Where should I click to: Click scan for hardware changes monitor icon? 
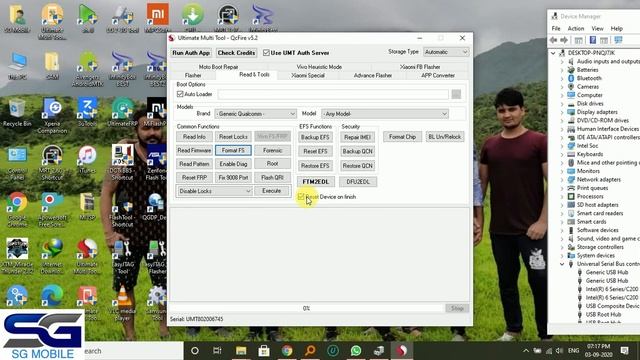[x=618, y=40]
